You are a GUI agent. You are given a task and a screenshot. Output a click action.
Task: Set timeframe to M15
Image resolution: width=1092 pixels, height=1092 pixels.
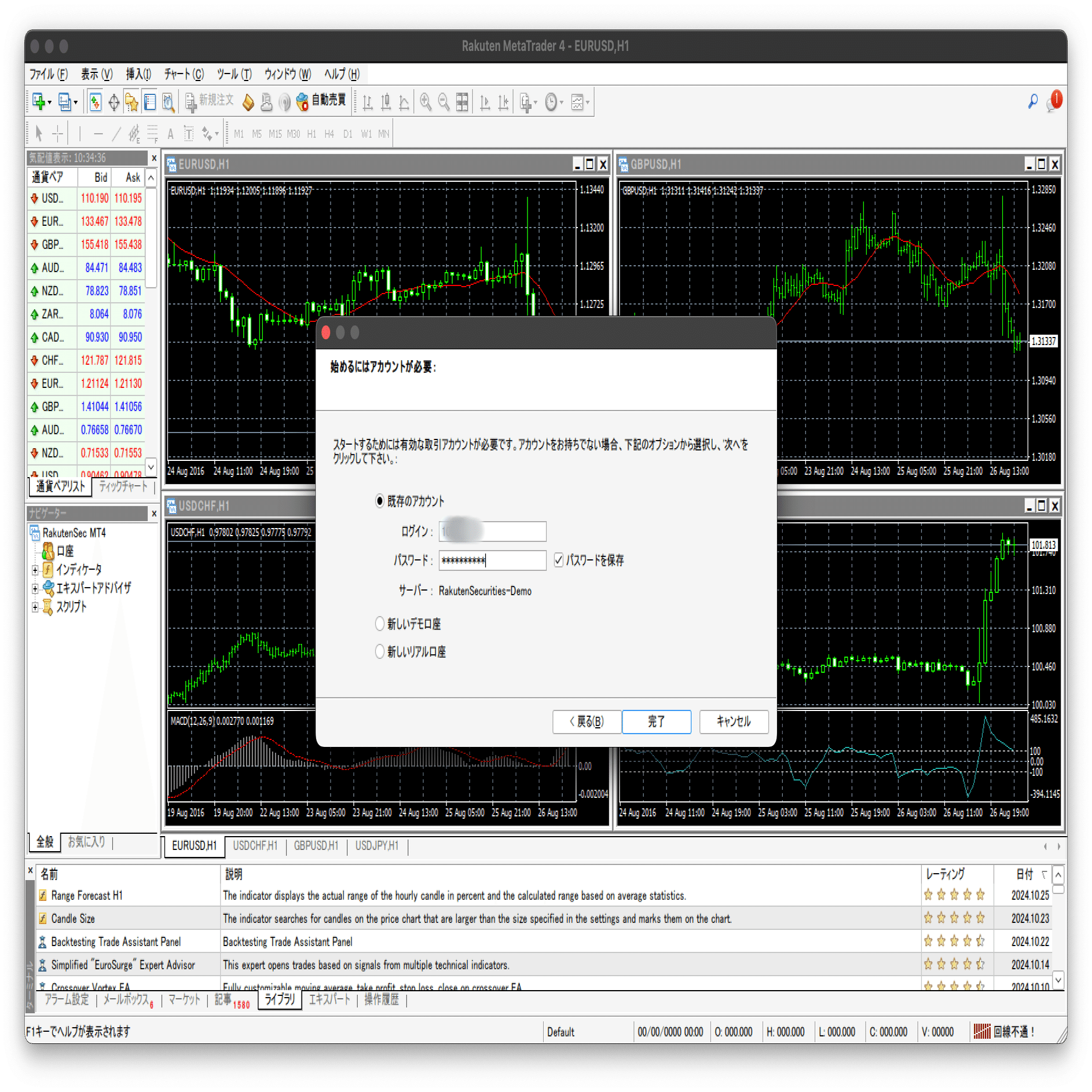pyautogui.click(x=275, y=134)
